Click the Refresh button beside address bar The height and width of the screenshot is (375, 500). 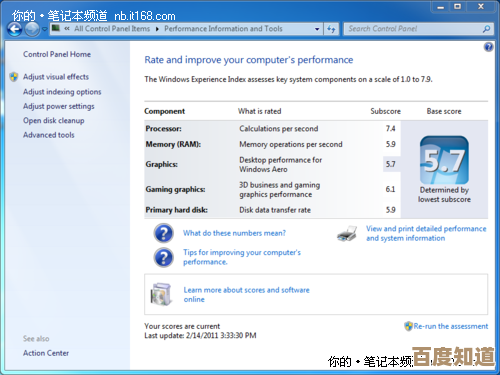point(331,29)
